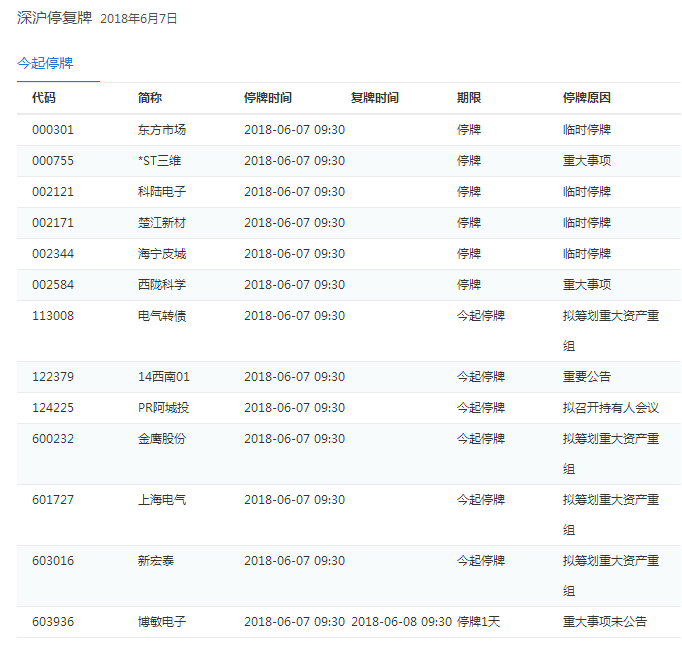
Task: Click stock name 博敏电子
Action: point(162,622)
